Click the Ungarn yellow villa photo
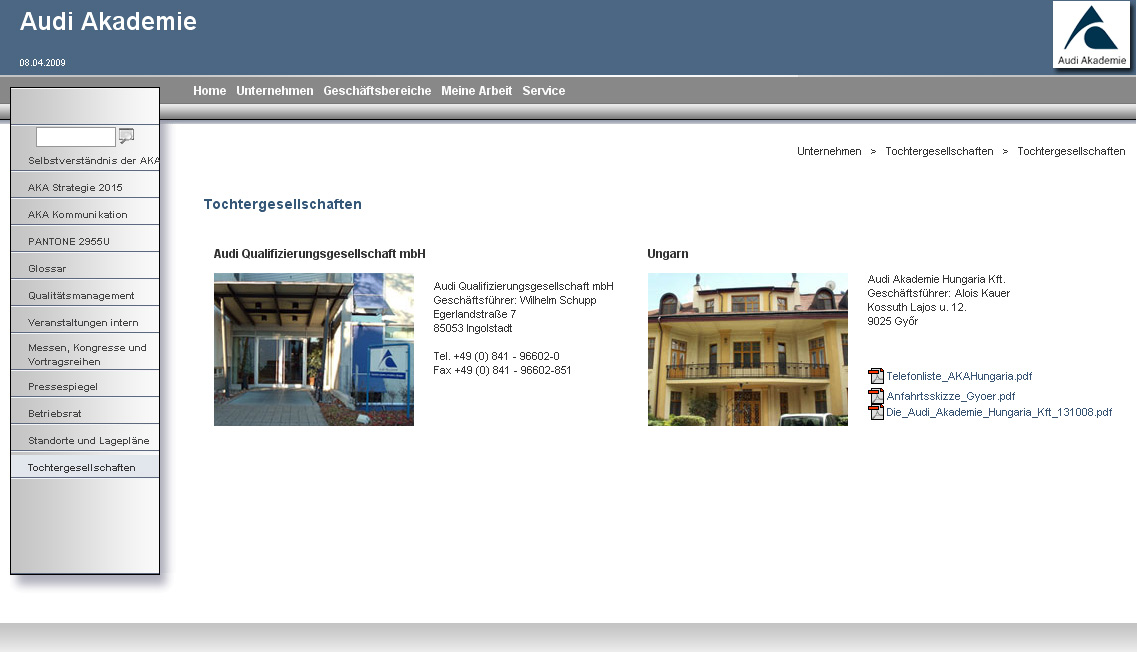The height and width of the screenshot is (652, 1137). click(x=748, y=349)
